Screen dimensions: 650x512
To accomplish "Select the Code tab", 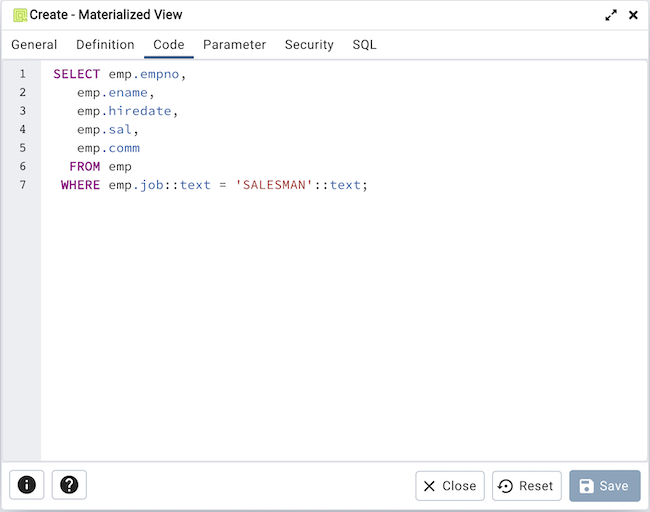I will [168, 45].
